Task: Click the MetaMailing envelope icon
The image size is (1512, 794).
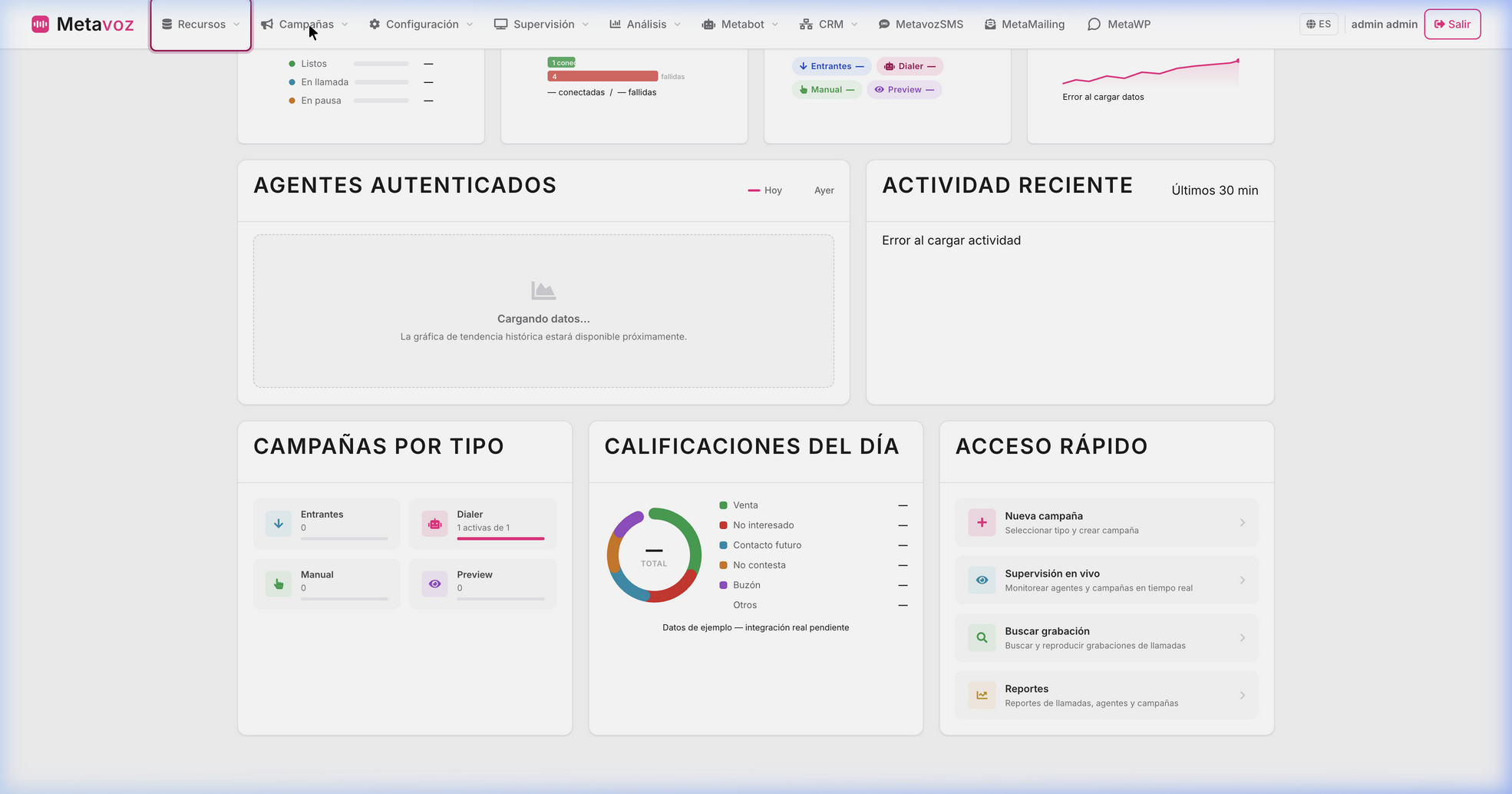Action: click(x=990, y=25)
